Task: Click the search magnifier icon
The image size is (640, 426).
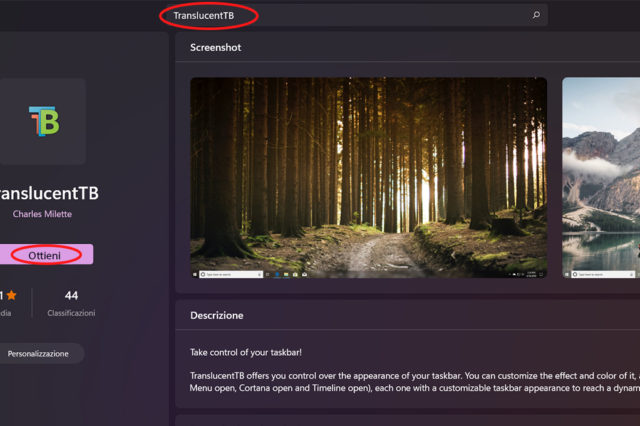Action: point(536,15)
